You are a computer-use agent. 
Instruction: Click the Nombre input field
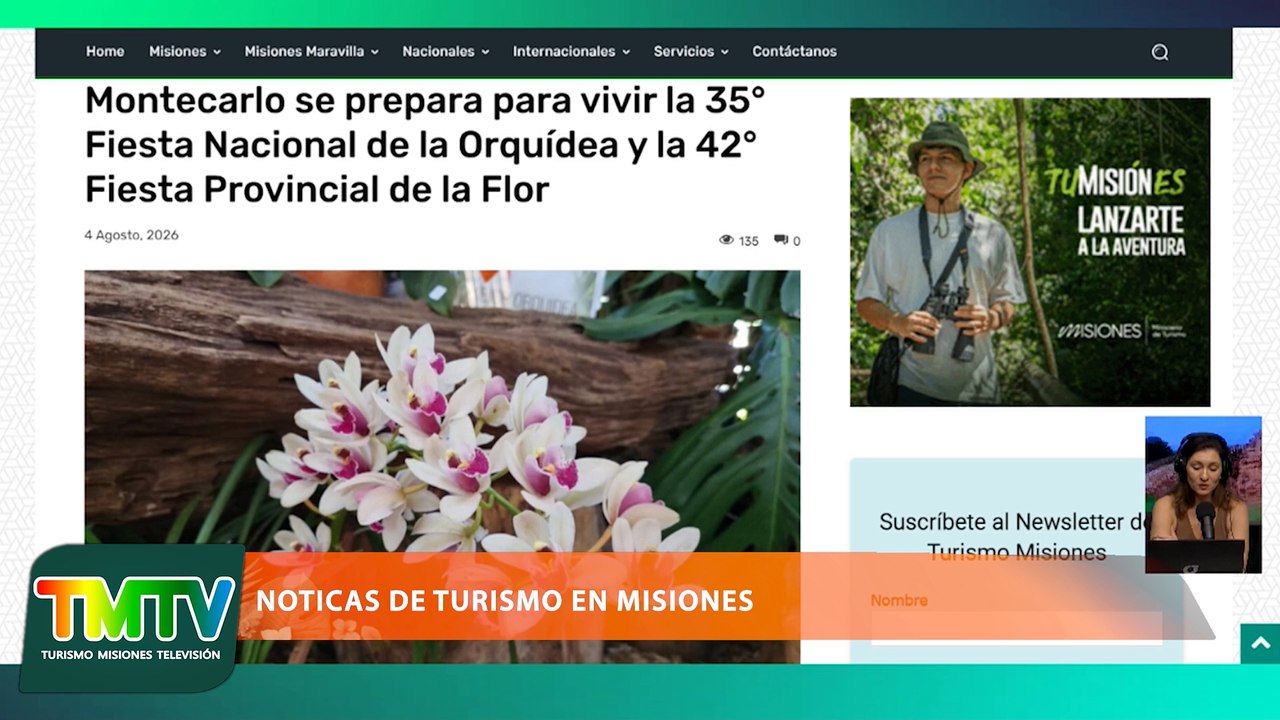[x=1016, y=626]
